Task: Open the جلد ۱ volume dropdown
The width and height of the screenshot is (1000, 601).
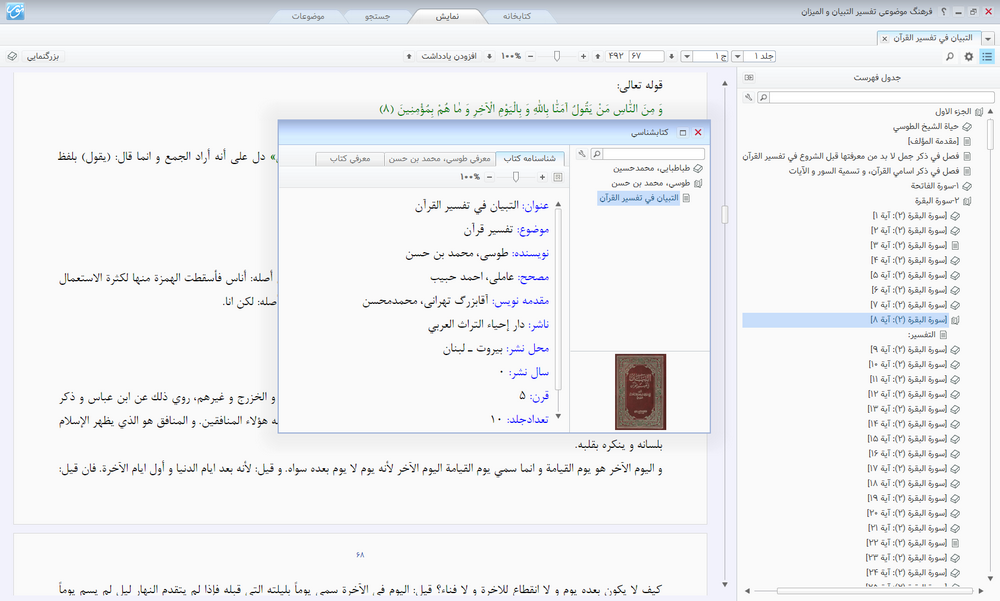Action: (x=737, y=56)
